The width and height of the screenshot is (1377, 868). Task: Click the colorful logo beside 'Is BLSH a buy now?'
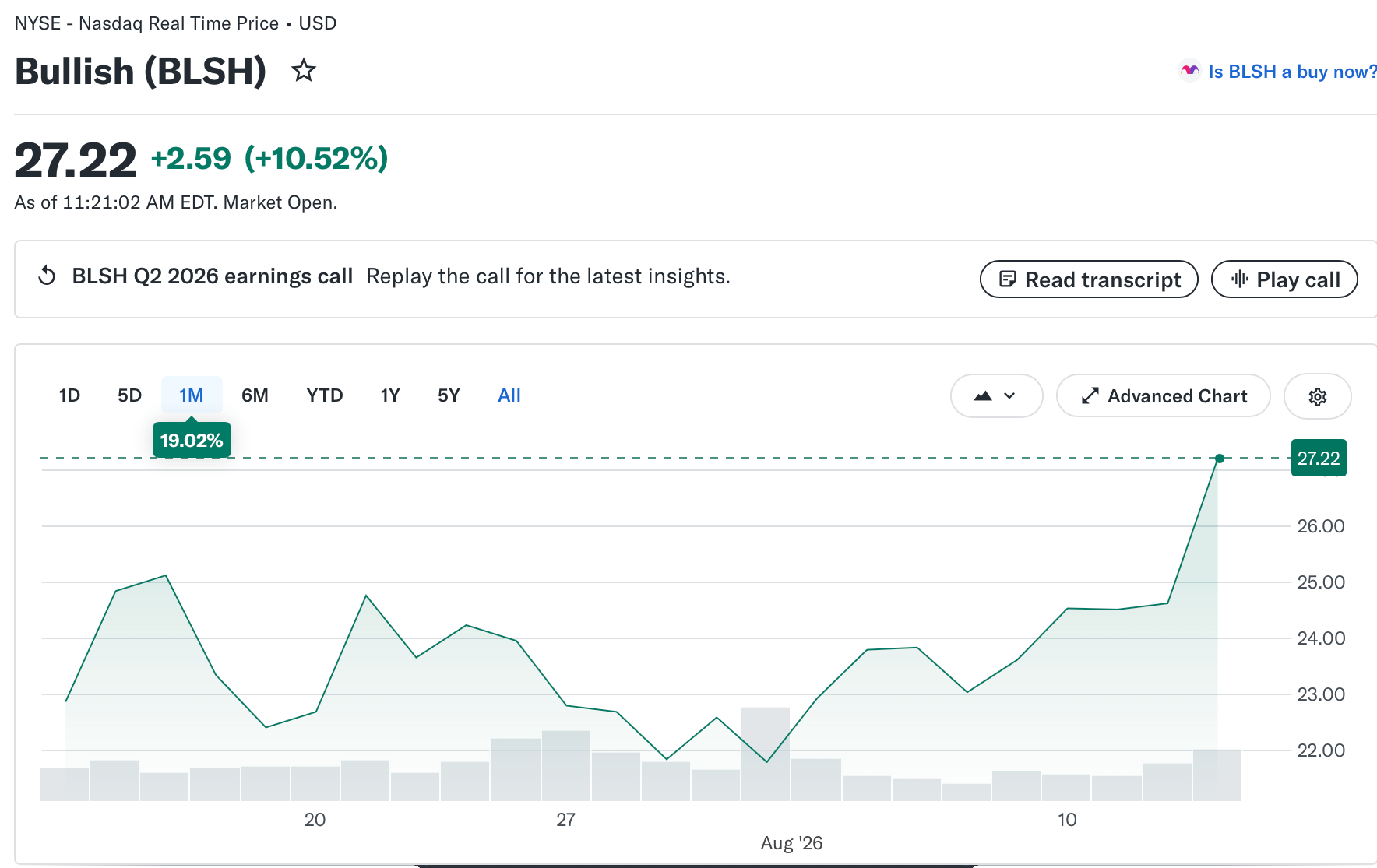point(1189,71)
